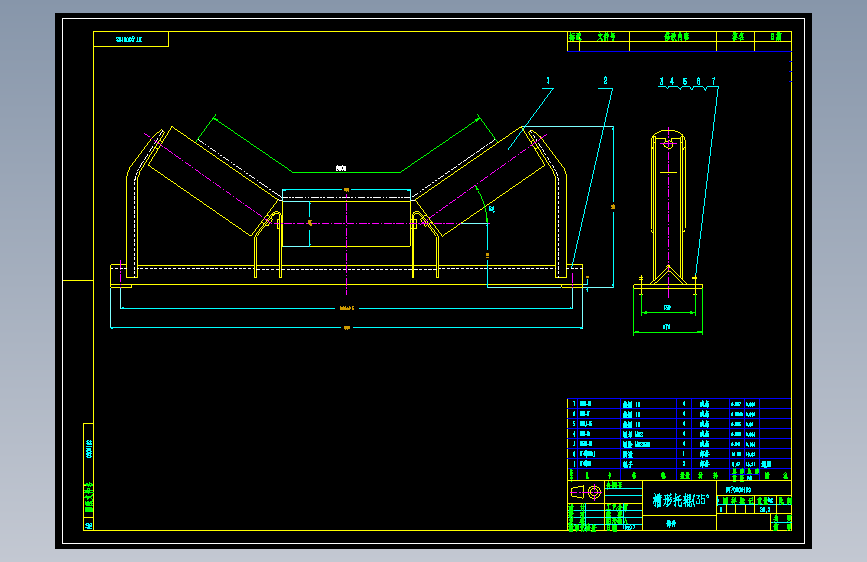Select the left inclined roller in front view
The width and height of the screenshot is (867, 562).
215,181
